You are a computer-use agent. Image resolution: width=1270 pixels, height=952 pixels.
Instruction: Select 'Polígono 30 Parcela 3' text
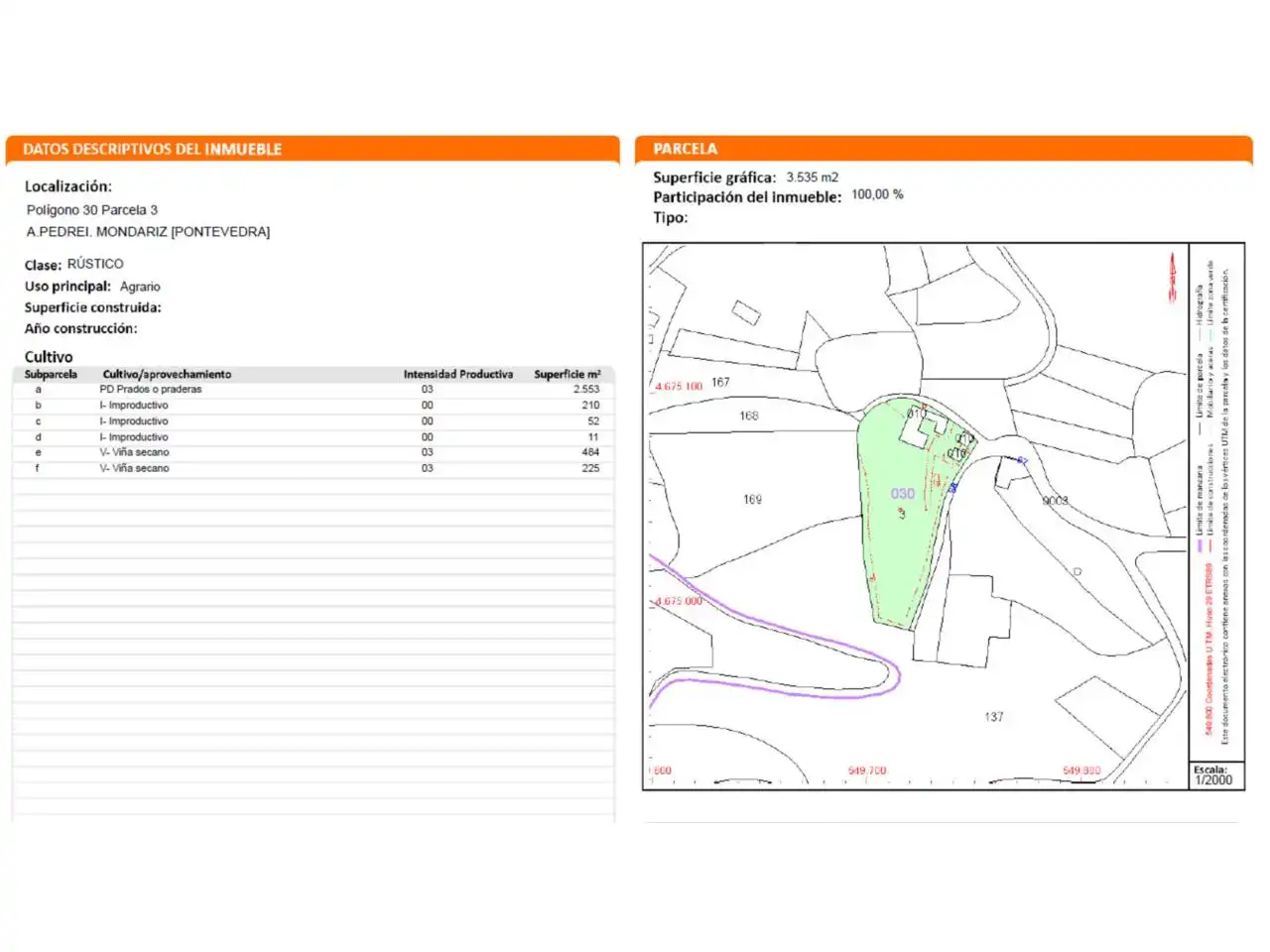[92, 210]
